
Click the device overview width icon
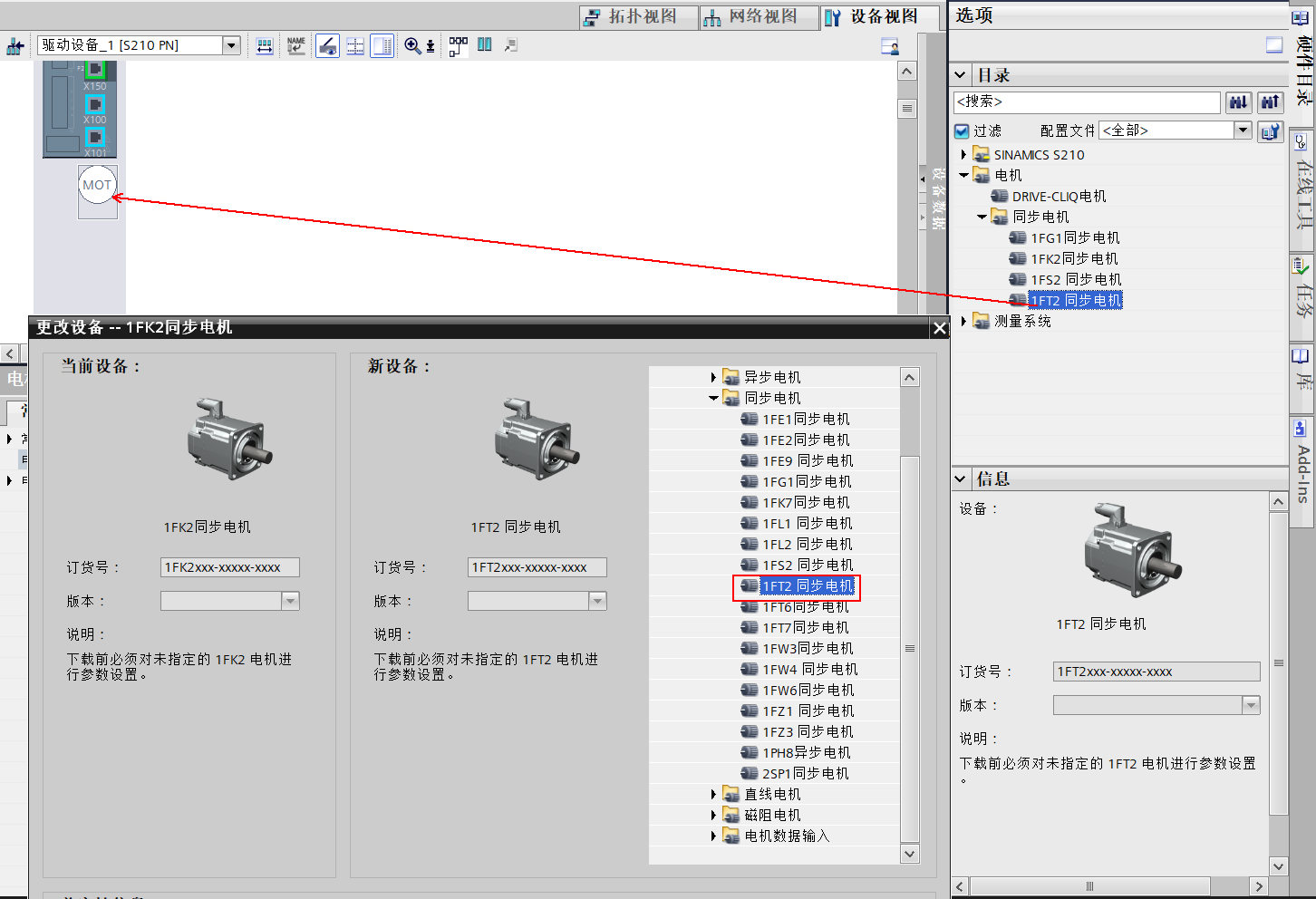pyautogui.click(x=265, y=45)
